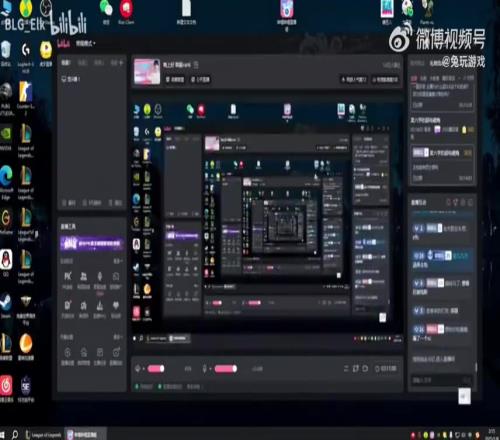Open the PK battle tool
Screen dimensions: 500x440
click(68, 280)
